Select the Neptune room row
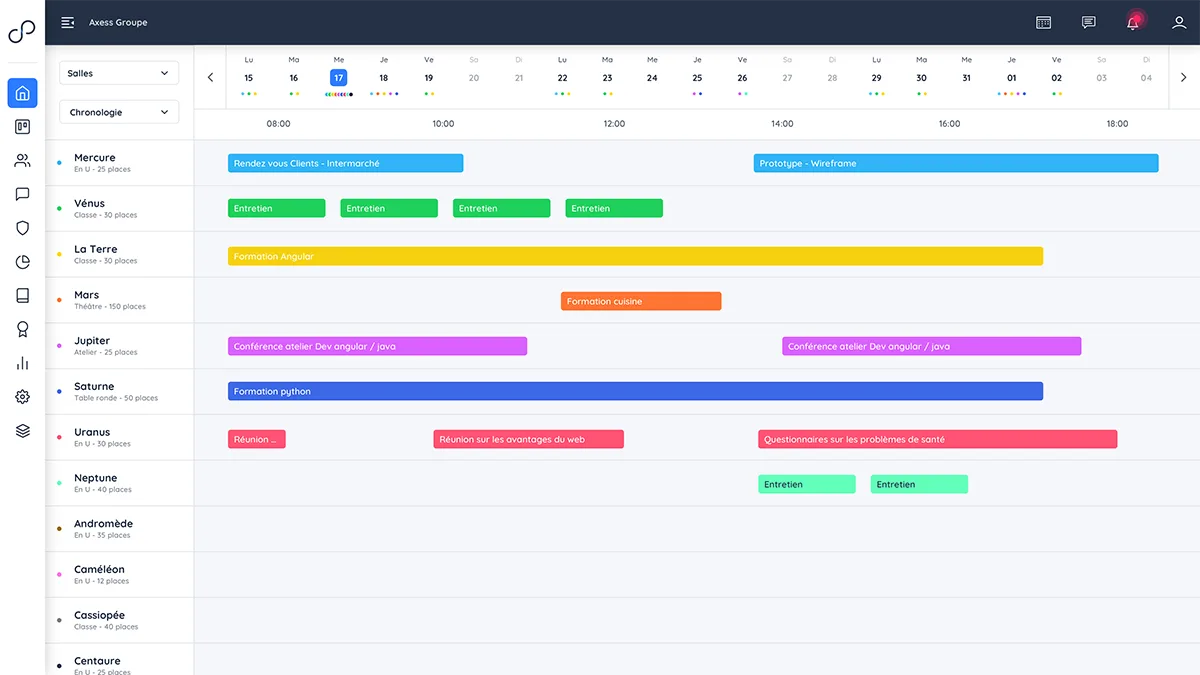This screenshot has height=675, width=1200. [120, 483]
